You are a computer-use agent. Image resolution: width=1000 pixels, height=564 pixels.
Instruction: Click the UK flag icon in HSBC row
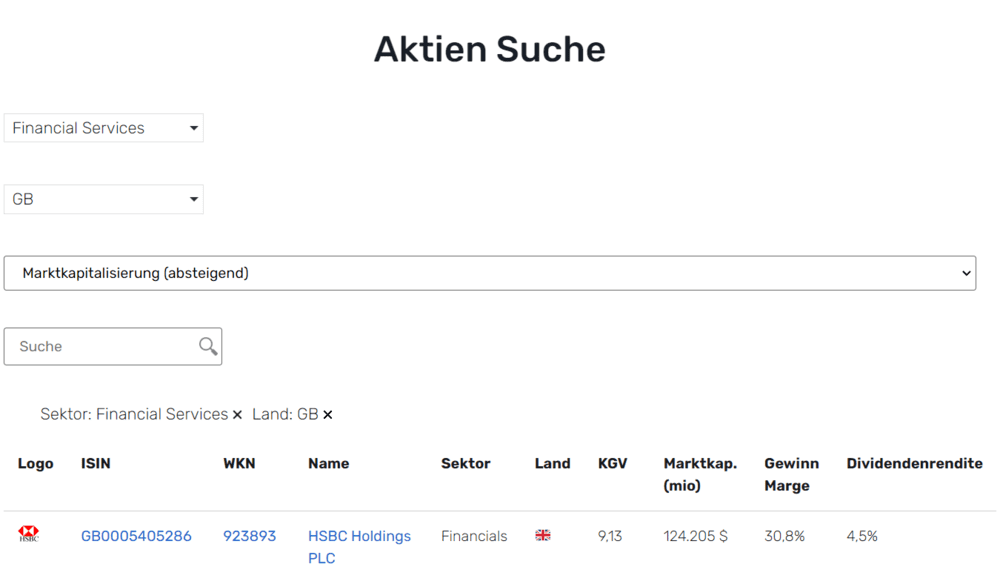pos(543,535)
